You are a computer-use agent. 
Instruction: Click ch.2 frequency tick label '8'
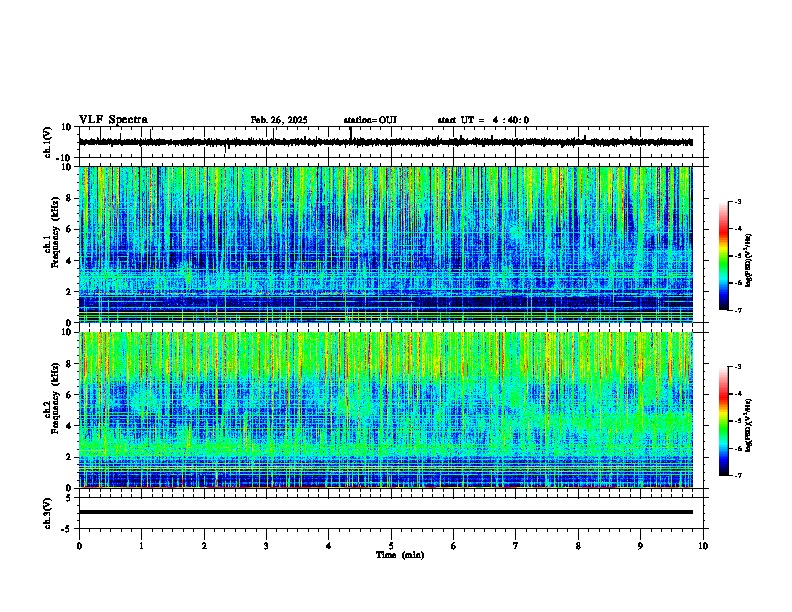coord(70,364)
